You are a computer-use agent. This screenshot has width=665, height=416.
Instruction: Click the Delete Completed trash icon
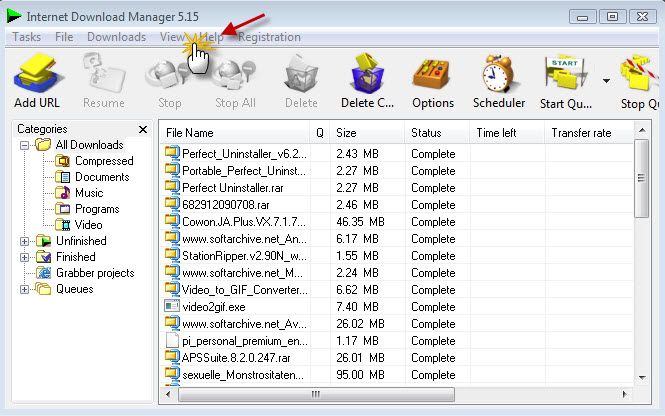pyautogui.click(x=367, y=73)
